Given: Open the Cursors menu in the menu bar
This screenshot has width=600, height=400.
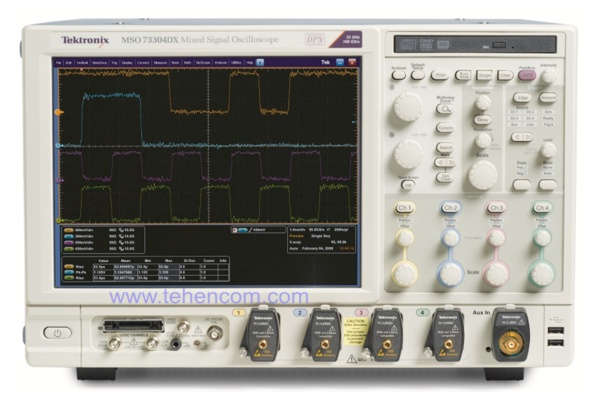Looking at the screenshot, I should coord(143,62).
